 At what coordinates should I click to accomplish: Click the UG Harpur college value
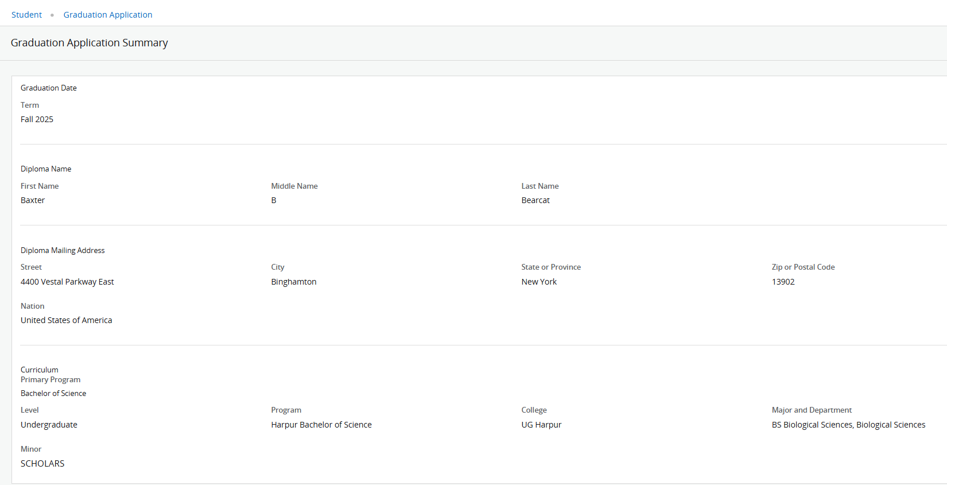(541, 425)
